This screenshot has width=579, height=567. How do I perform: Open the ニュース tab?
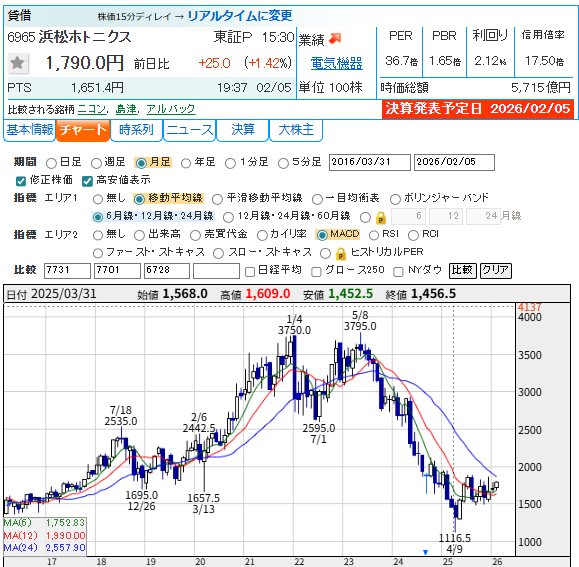(x=189, y=130)
